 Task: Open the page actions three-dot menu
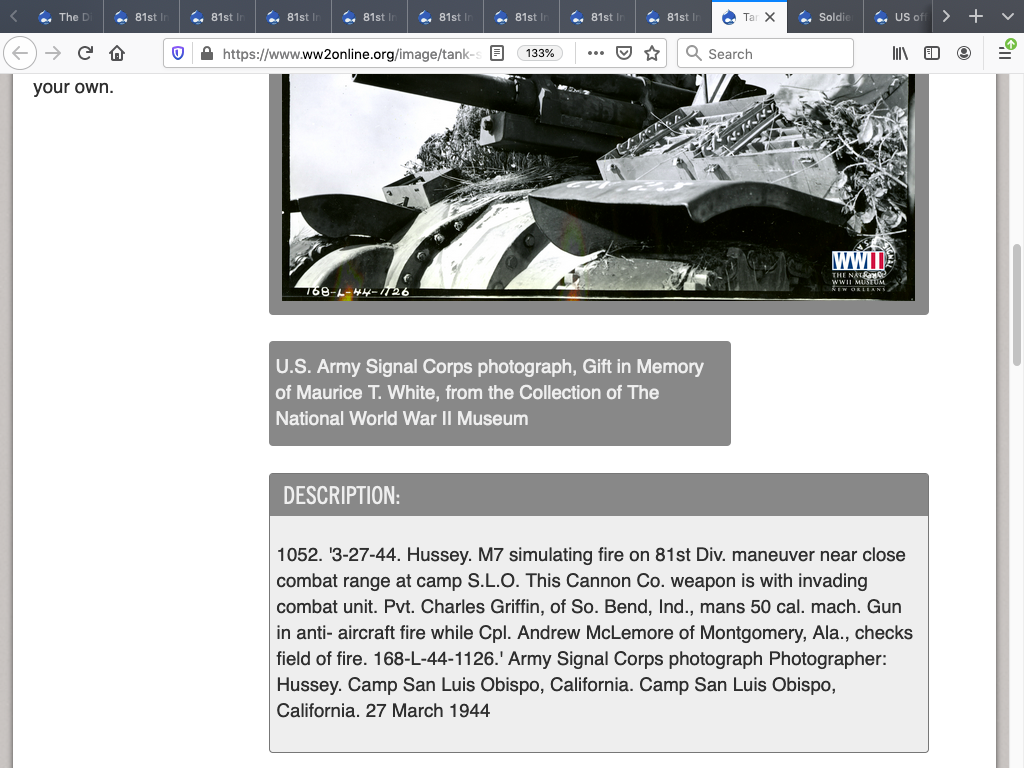click(596, 53)
